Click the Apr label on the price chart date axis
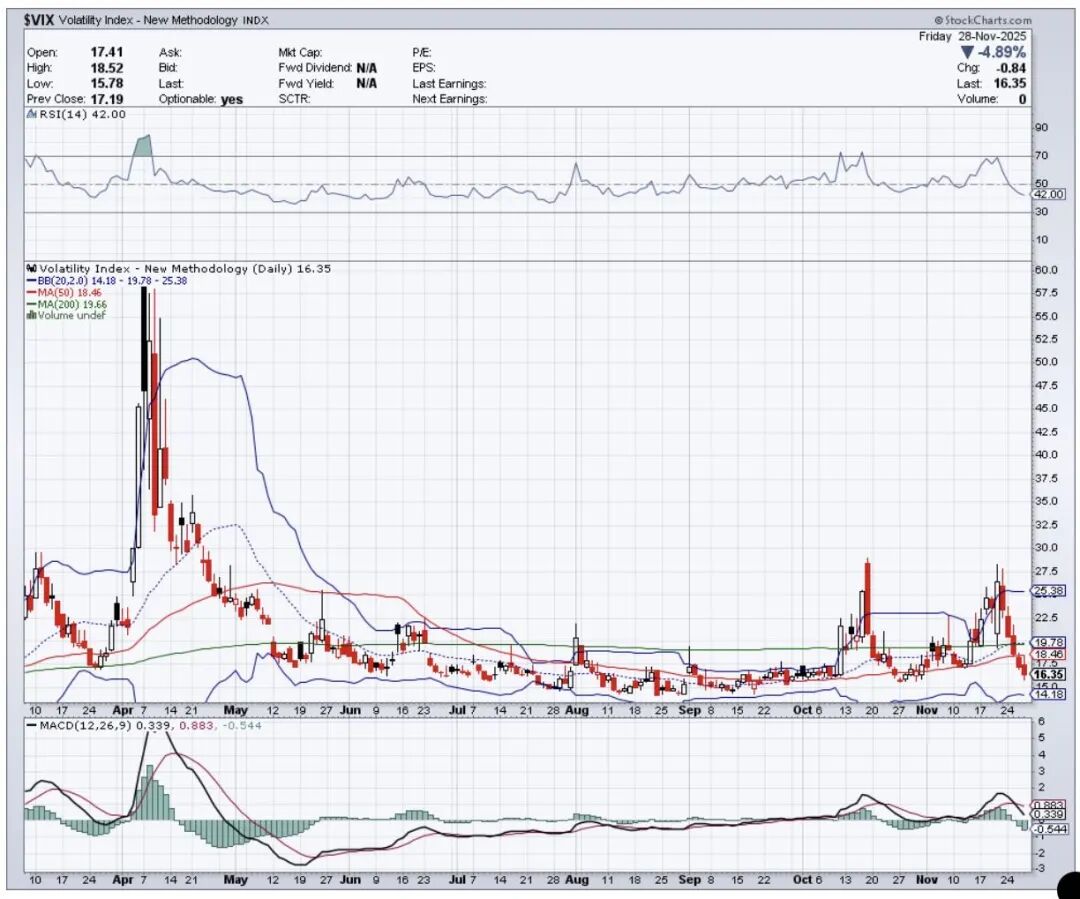 (123, 710)
